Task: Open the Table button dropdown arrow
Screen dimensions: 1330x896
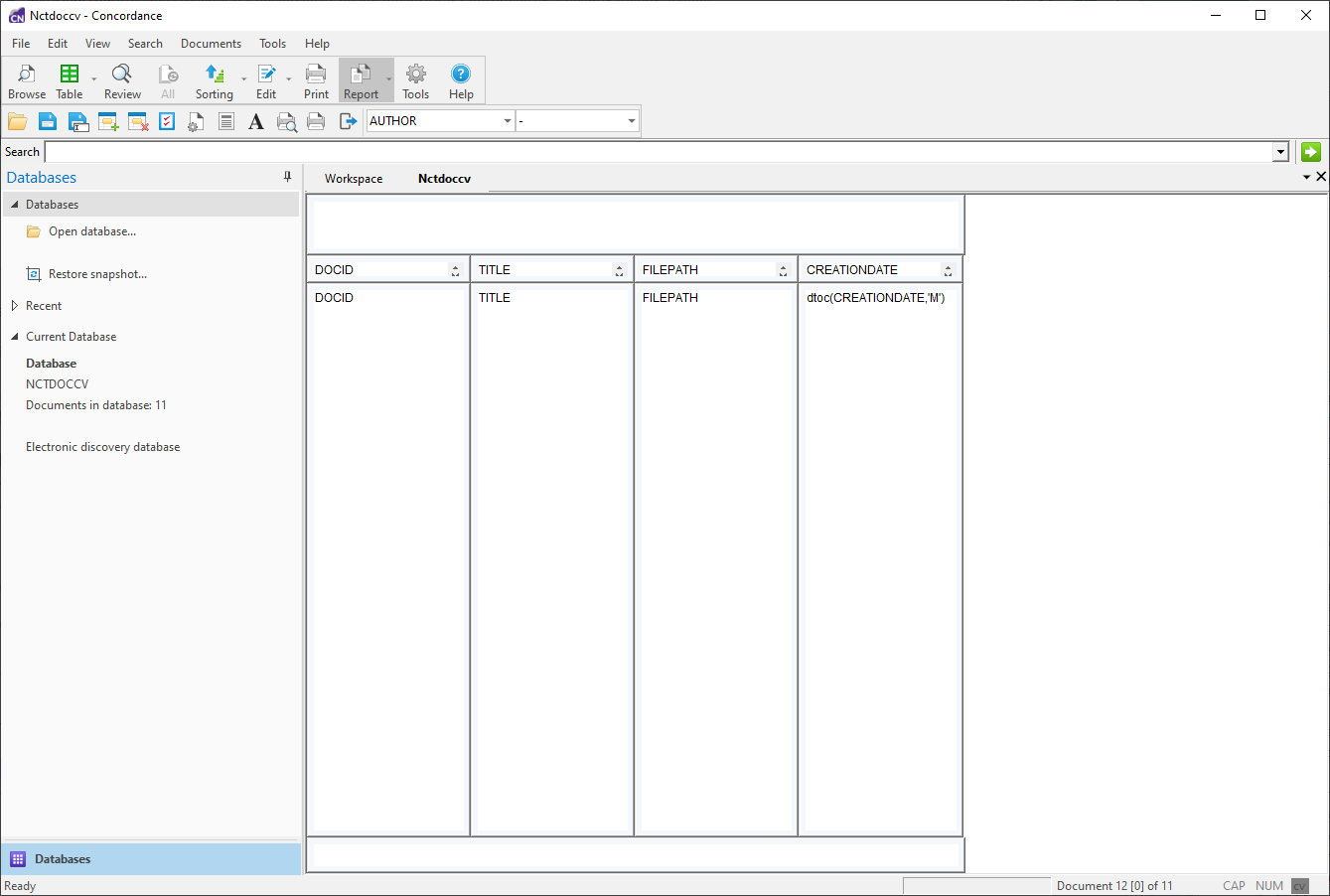Action: tap(94, 79)
